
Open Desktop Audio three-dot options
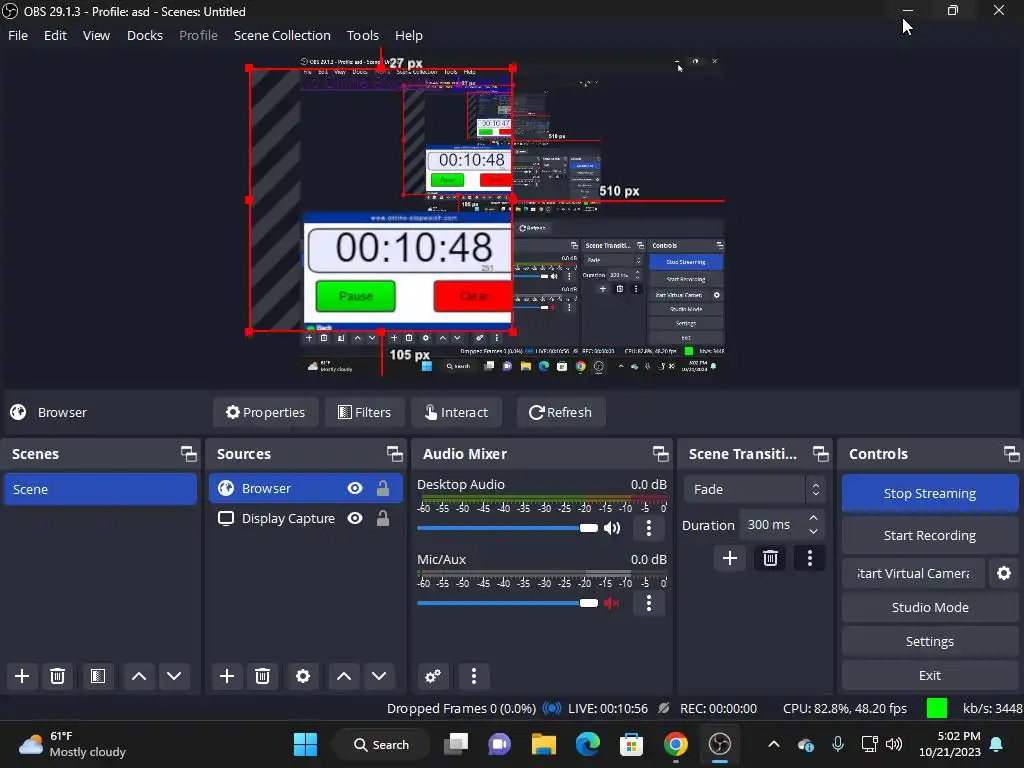[x=648, y=528]
